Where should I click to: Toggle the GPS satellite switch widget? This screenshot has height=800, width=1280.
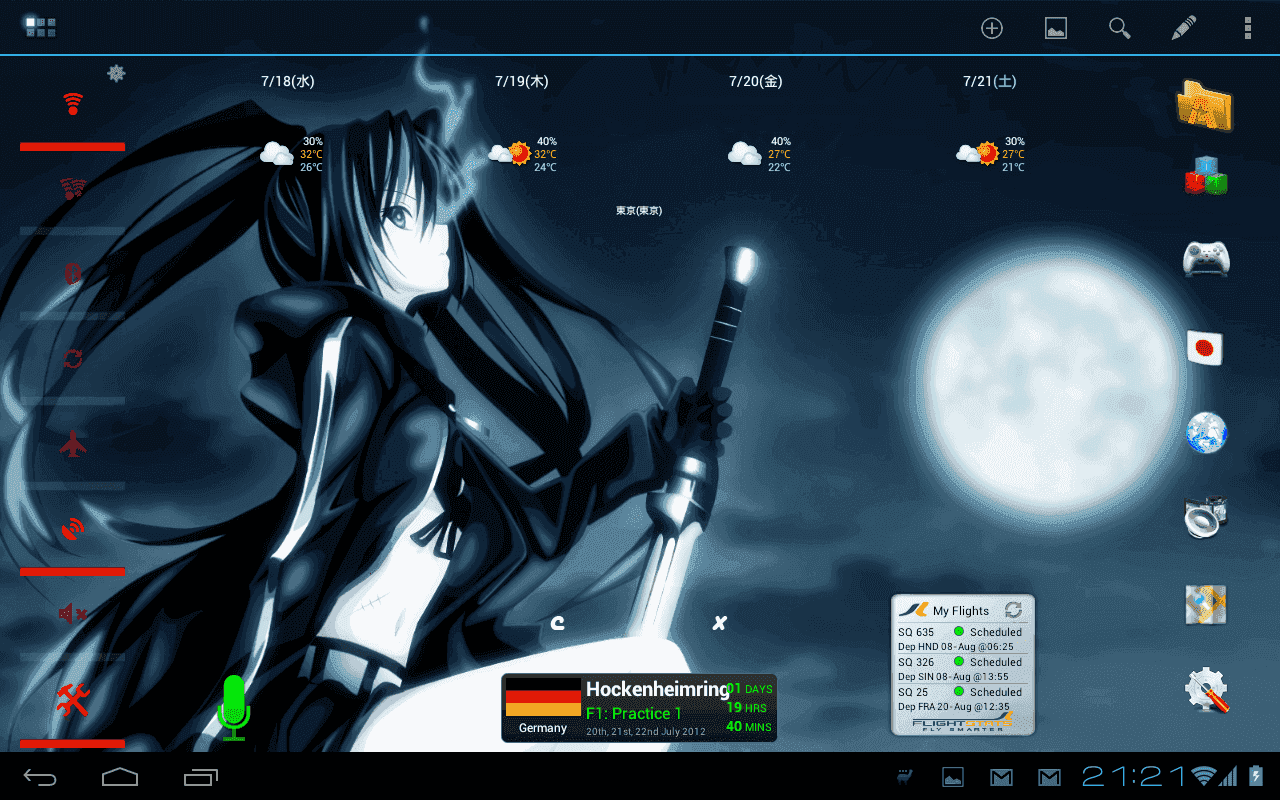(72, 529)
